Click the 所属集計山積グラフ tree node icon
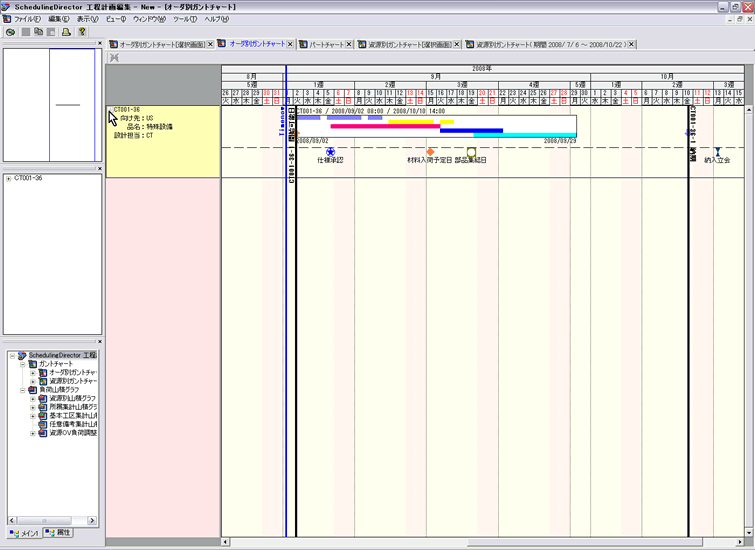Viewport: 755px width, 550px height. [x=43, y=407]
